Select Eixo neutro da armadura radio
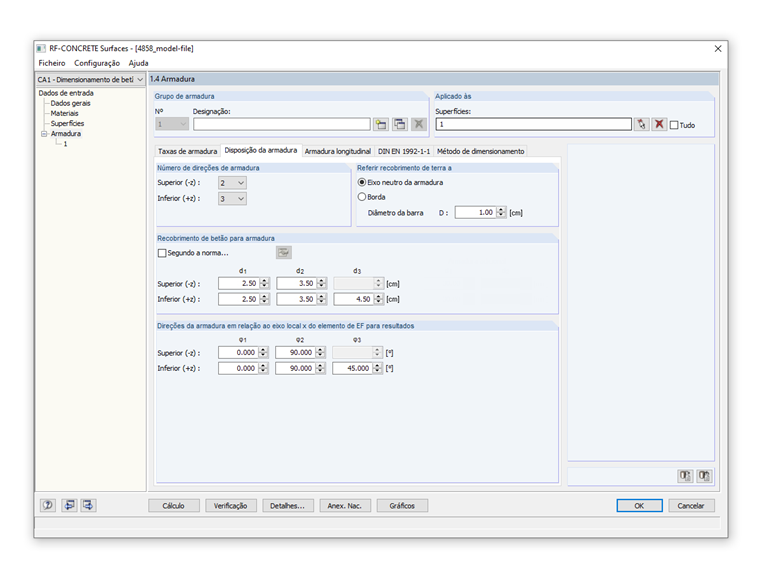Screen dimensions: 760x570 (362, 182)
